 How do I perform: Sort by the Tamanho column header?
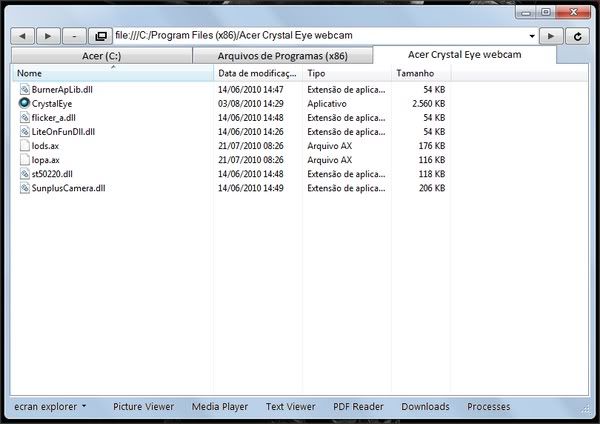pos(421,73)
